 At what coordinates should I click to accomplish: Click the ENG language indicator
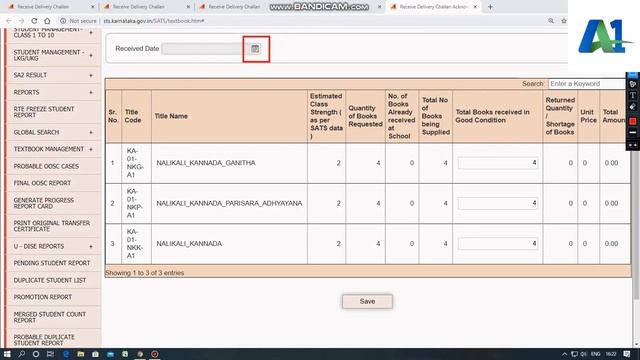[x=596, y=354]
